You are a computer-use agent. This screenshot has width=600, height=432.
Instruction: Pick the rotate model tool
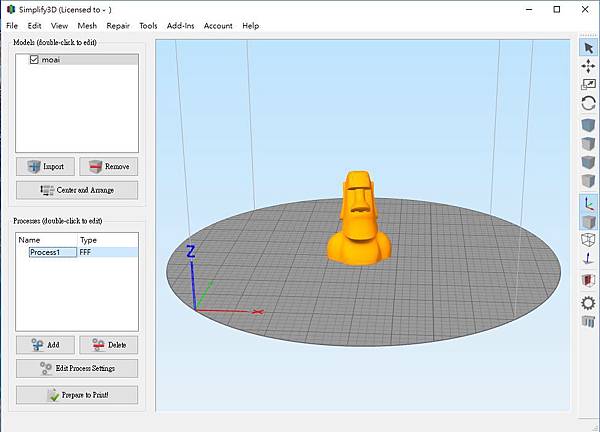pos(588,102)
